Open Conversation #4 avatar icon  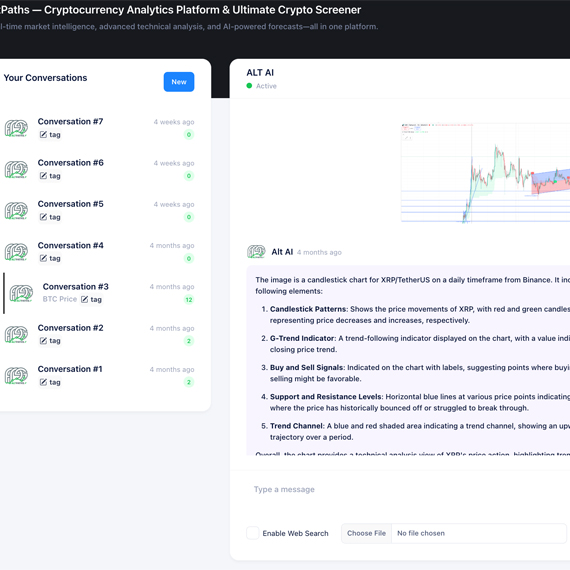[x=16, y=252]
